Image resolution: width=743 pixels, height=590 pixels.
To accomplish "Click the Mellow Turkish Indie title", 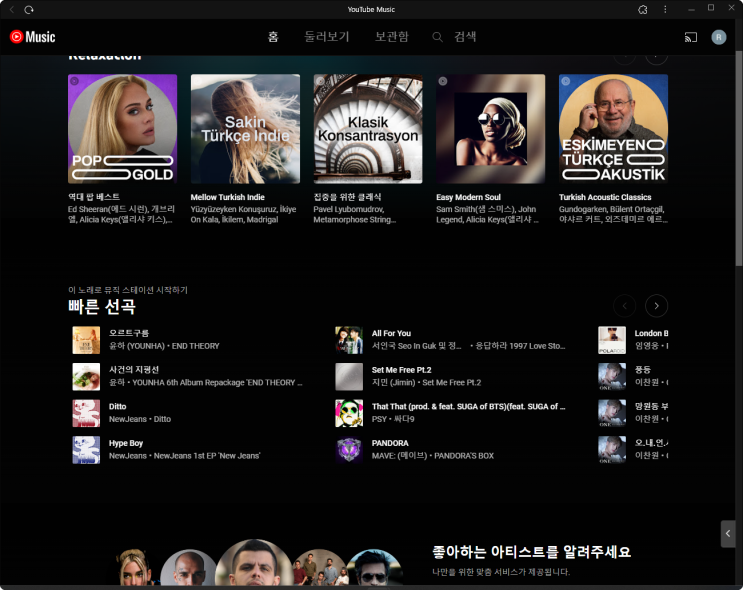I will coord(227,197).
